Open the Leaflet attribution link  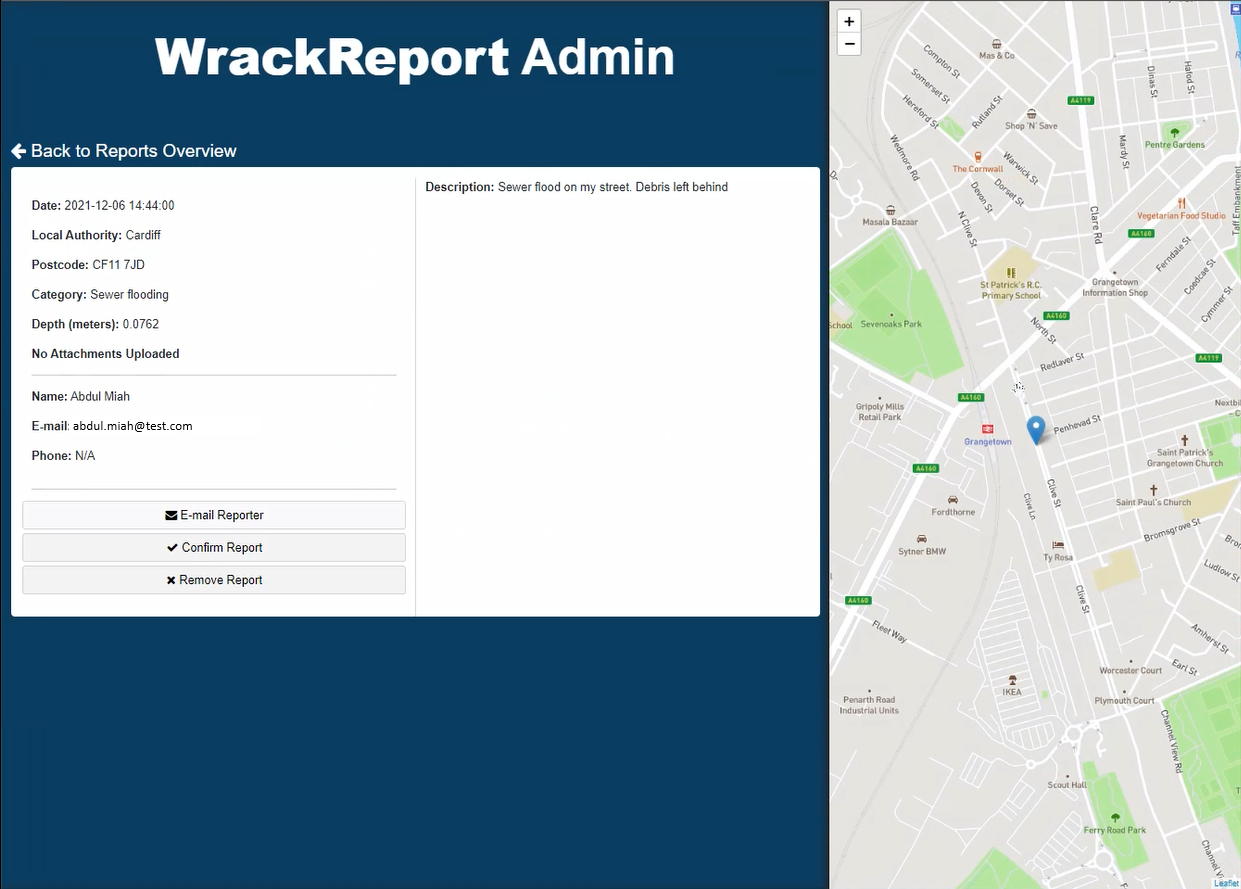tap(1226, 883)
